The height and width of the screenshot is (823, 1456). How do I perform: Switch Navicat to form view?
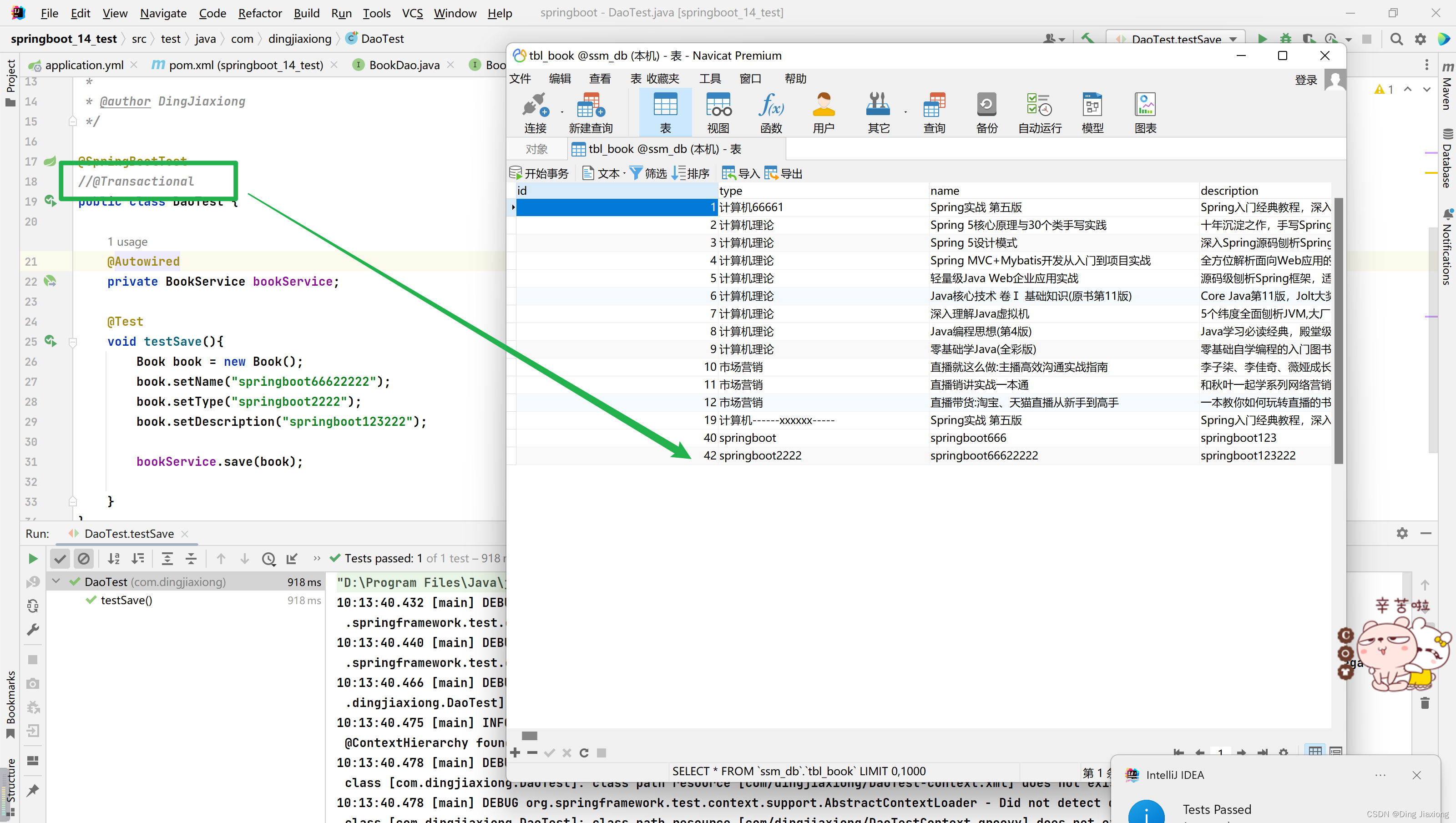tap(1335, 751)
